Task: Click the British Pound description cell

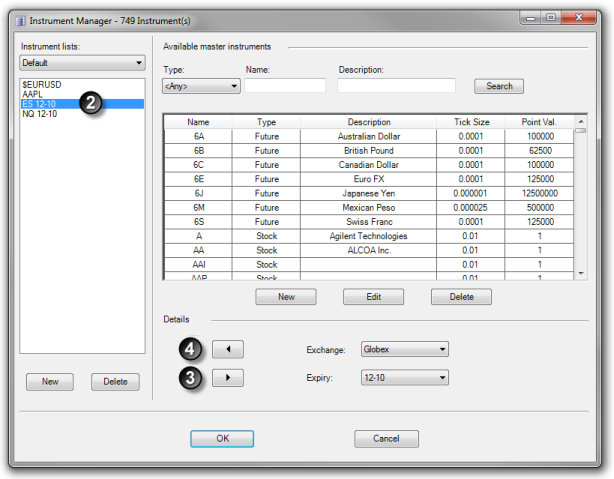Action: tap(368, 150)
